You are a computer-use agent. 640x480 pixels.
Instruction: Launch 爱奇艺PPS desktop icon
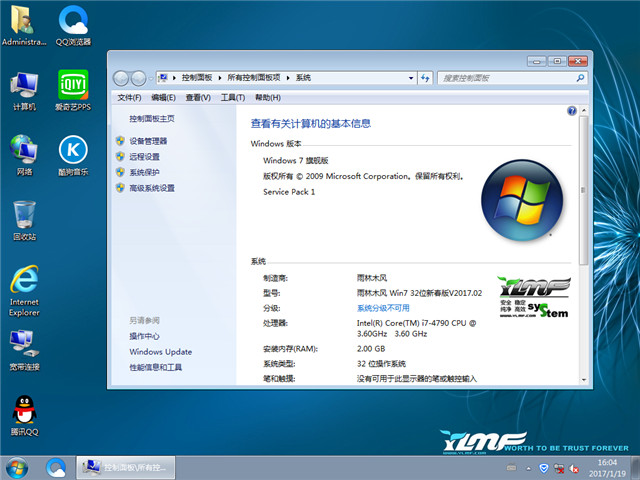tap(73, 91)
